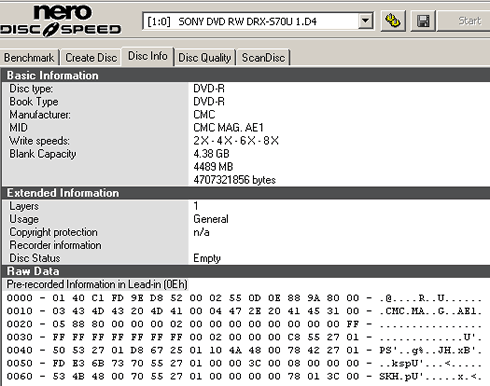Screen dimensions: 490x386
Task: Click the raw data row 0060
Action: (244, 376)
